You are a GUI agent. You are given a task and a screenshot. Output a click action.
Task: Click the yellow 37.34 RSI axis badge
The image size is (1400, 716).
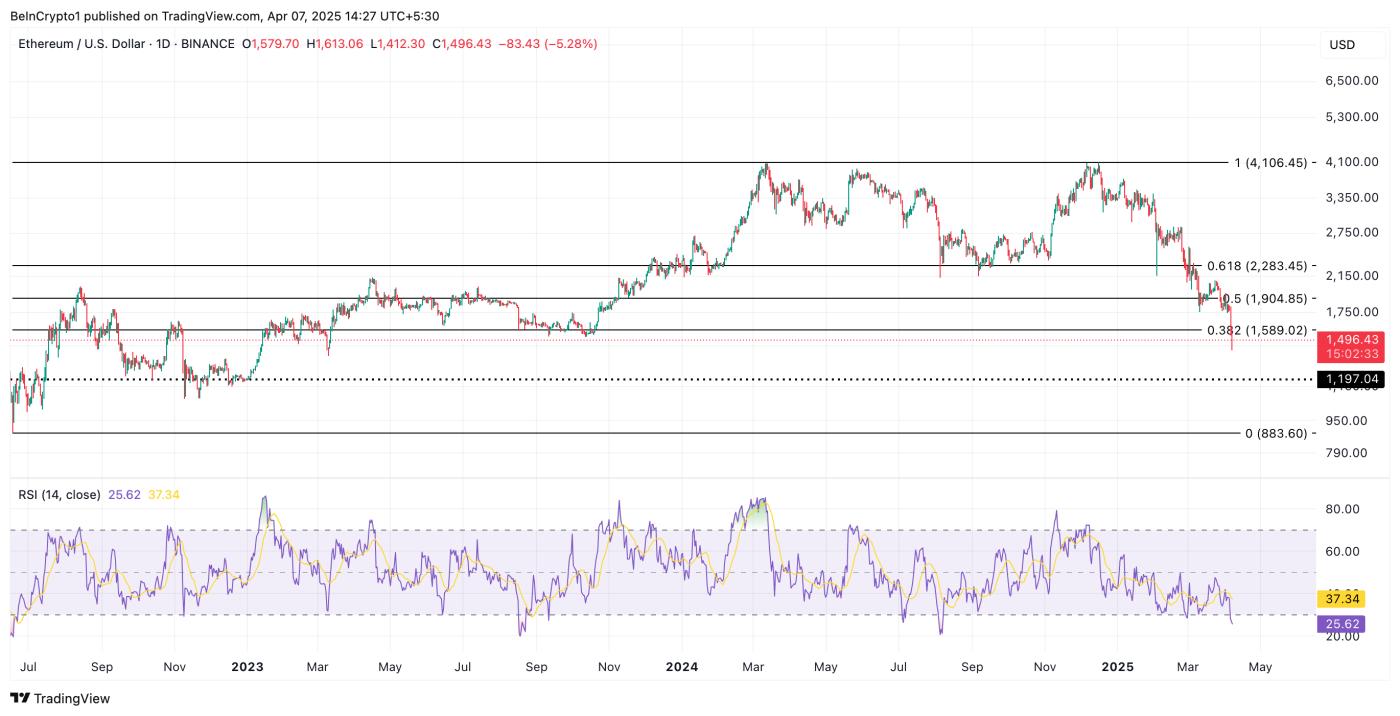coord(1341,598)
